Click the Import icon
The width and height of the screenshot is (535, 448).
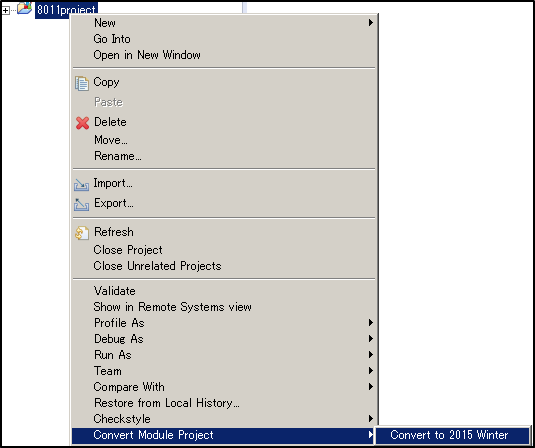pyautogui.click(x=82, y=185)
